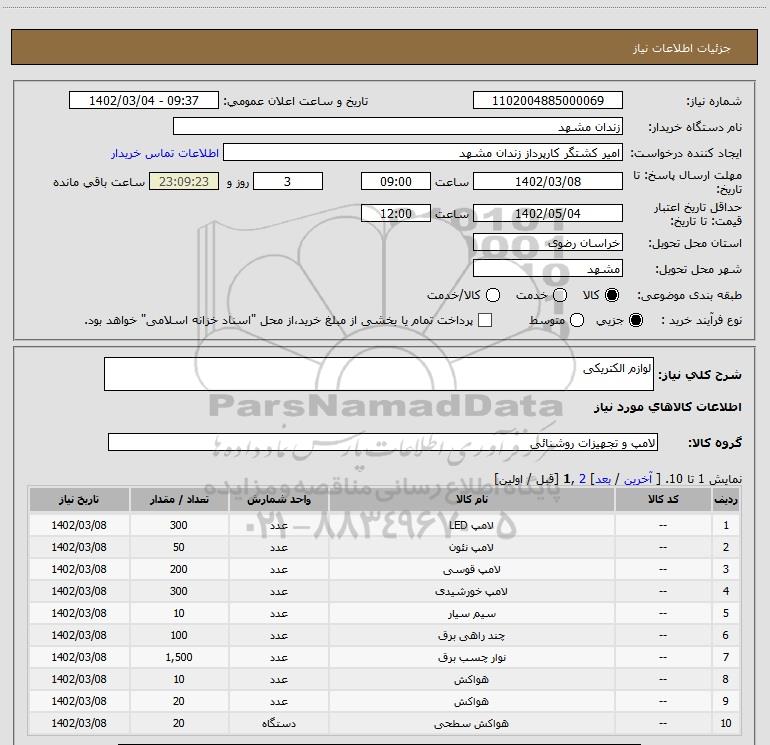Select the لامپ LED item row
Viewport: 770px width, 745px height.
(384, 525)
